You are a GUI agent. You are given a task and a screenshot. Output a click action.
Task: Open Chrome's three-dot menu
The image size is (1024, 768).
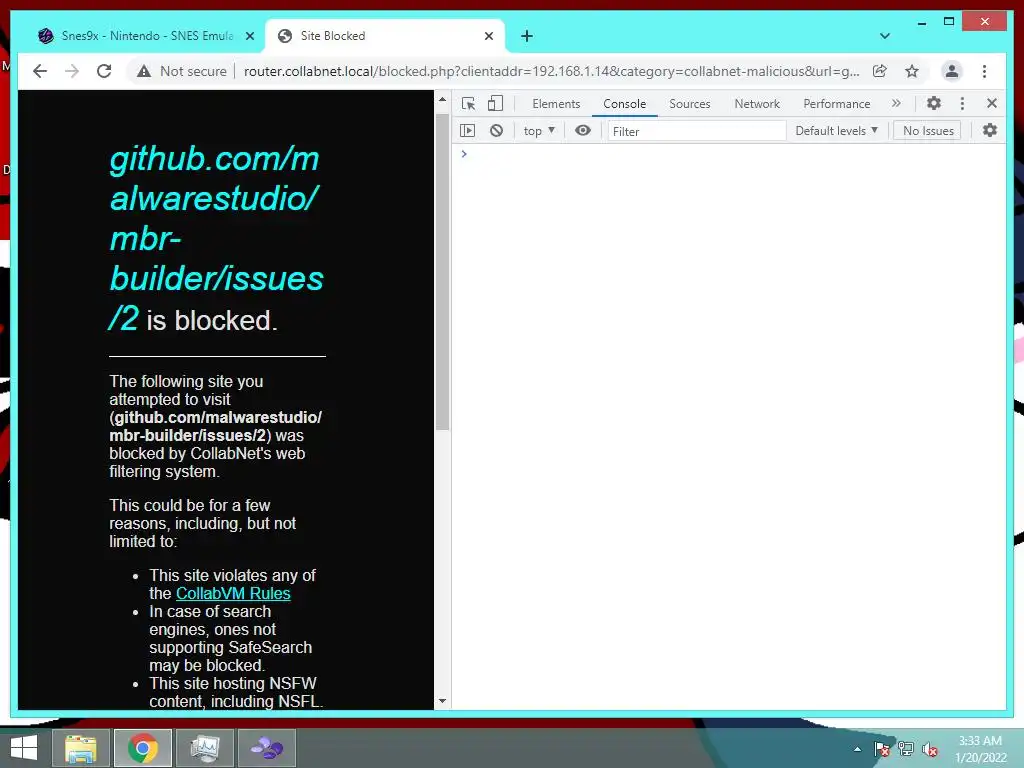[984, 71]
